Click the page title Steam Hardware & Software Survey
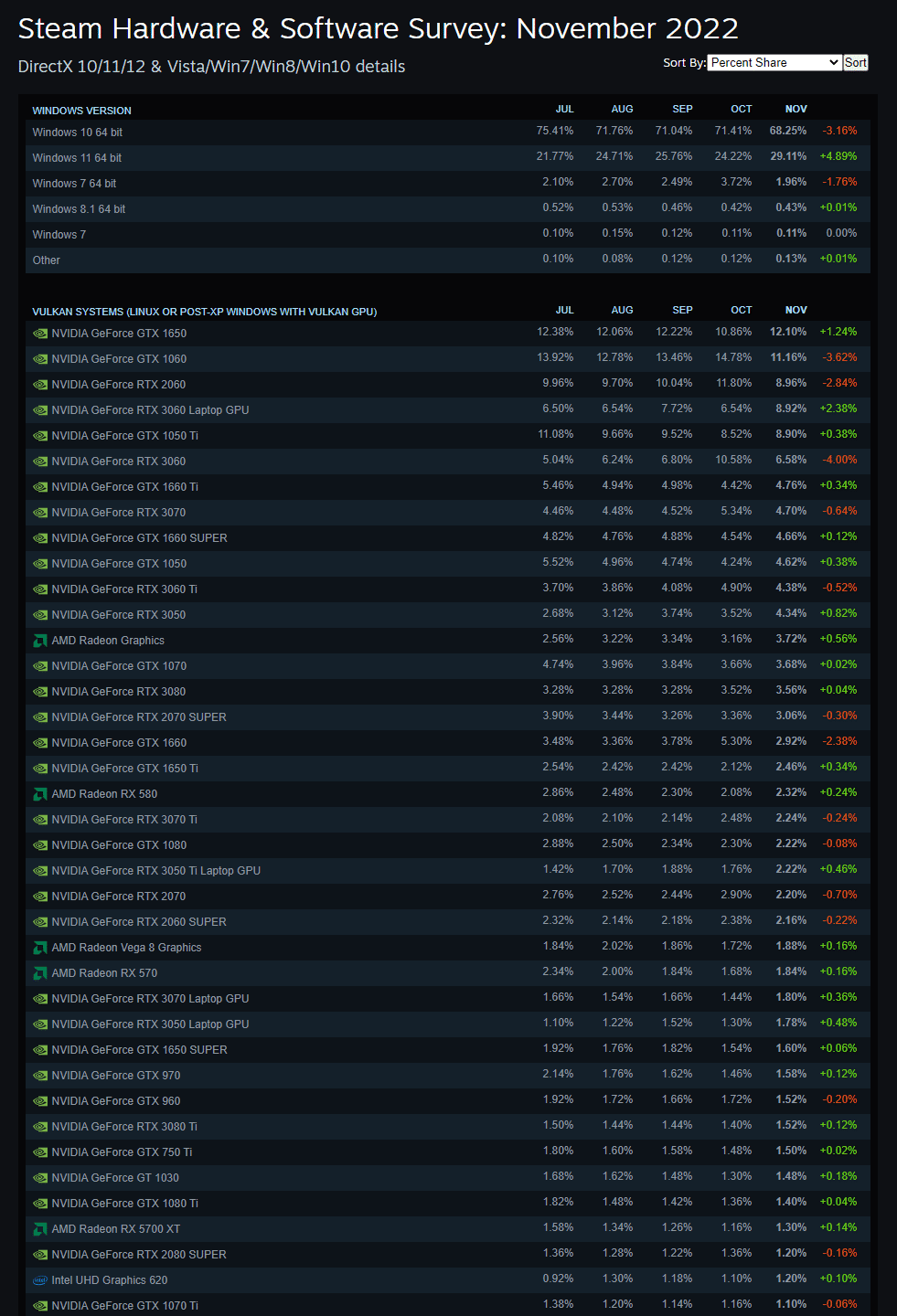Screen dimensions: 897x1316 click(x=379, y=28)
